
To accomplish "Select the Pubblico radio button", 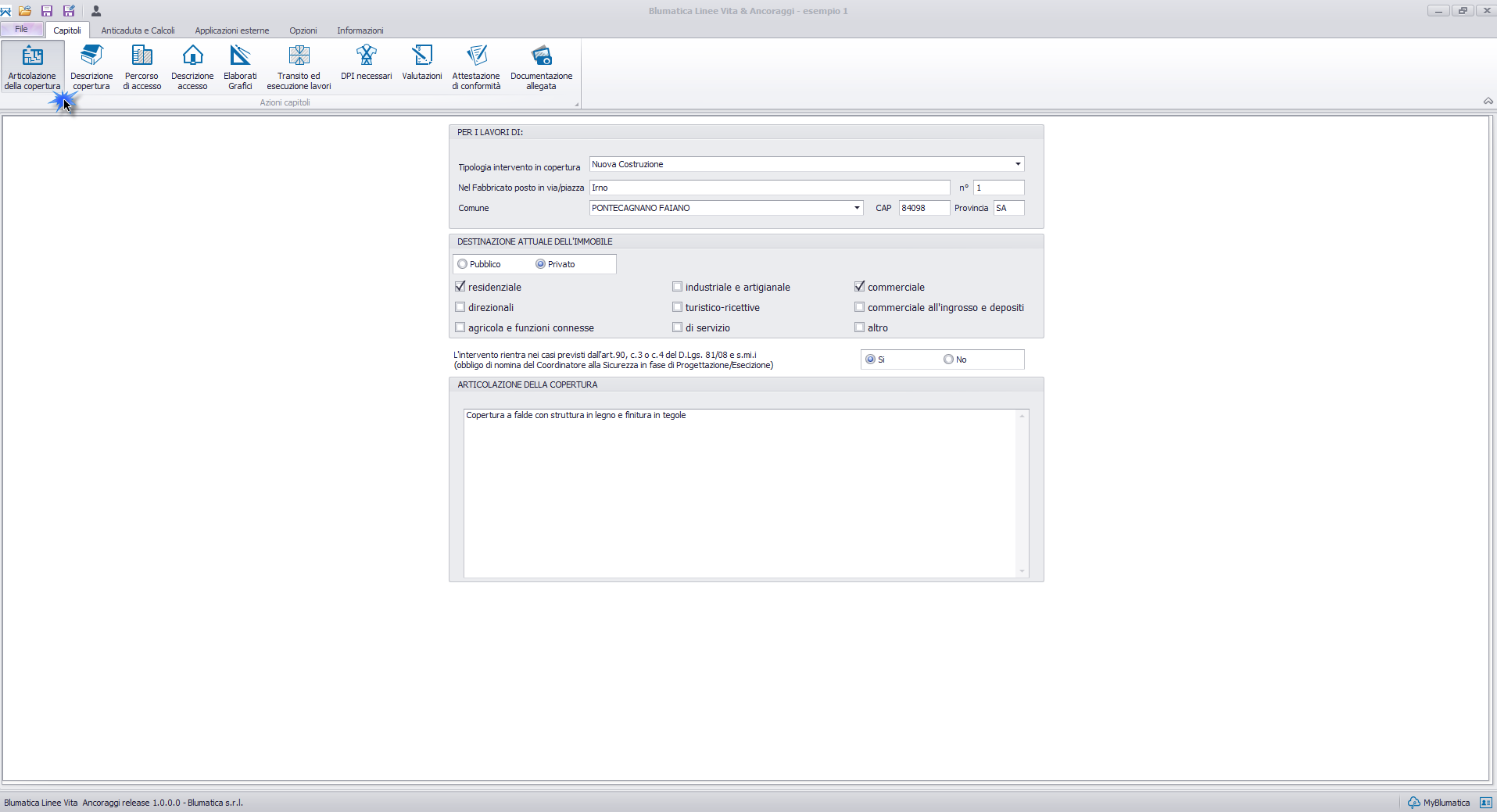I will pyautogui.click(x=463, y=264).
